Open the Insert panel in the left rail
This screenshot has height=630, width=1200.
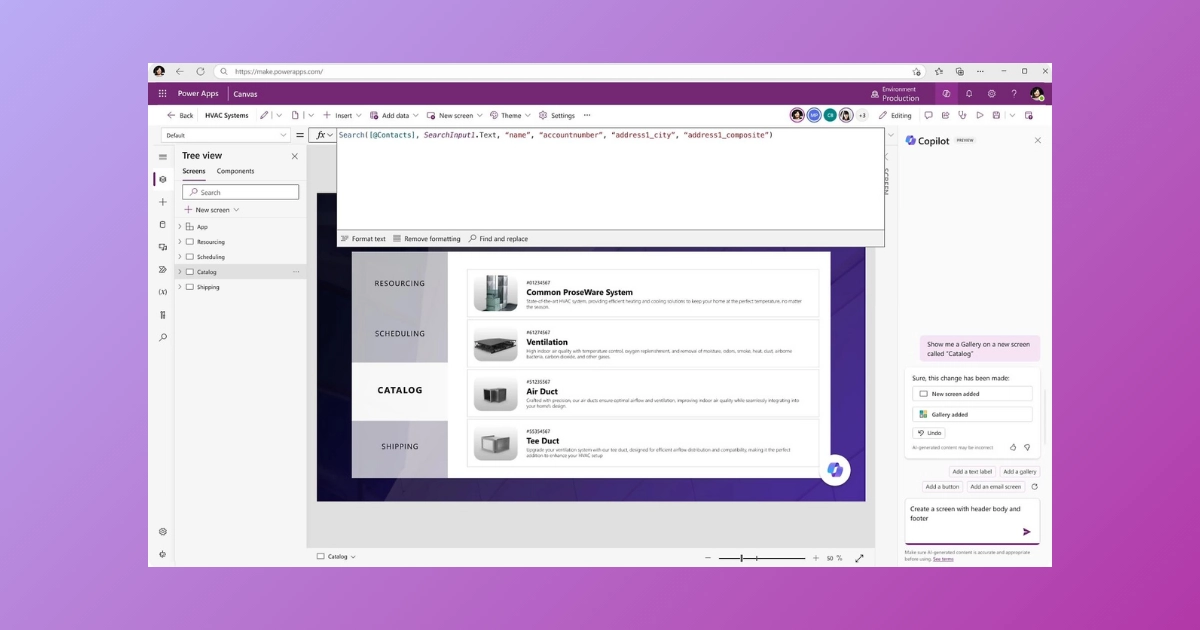(163, 202)
